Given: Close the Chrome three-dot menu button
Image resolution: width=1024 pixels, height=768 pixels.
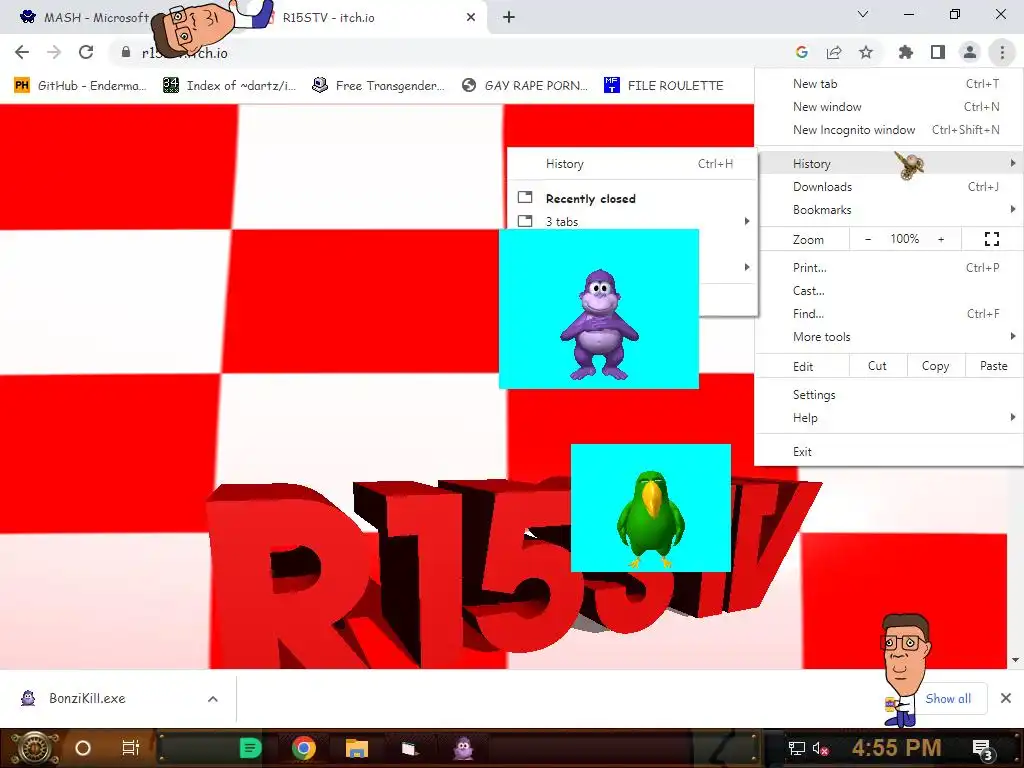Looking at the screenshot, I should (x=1002, y=52).
